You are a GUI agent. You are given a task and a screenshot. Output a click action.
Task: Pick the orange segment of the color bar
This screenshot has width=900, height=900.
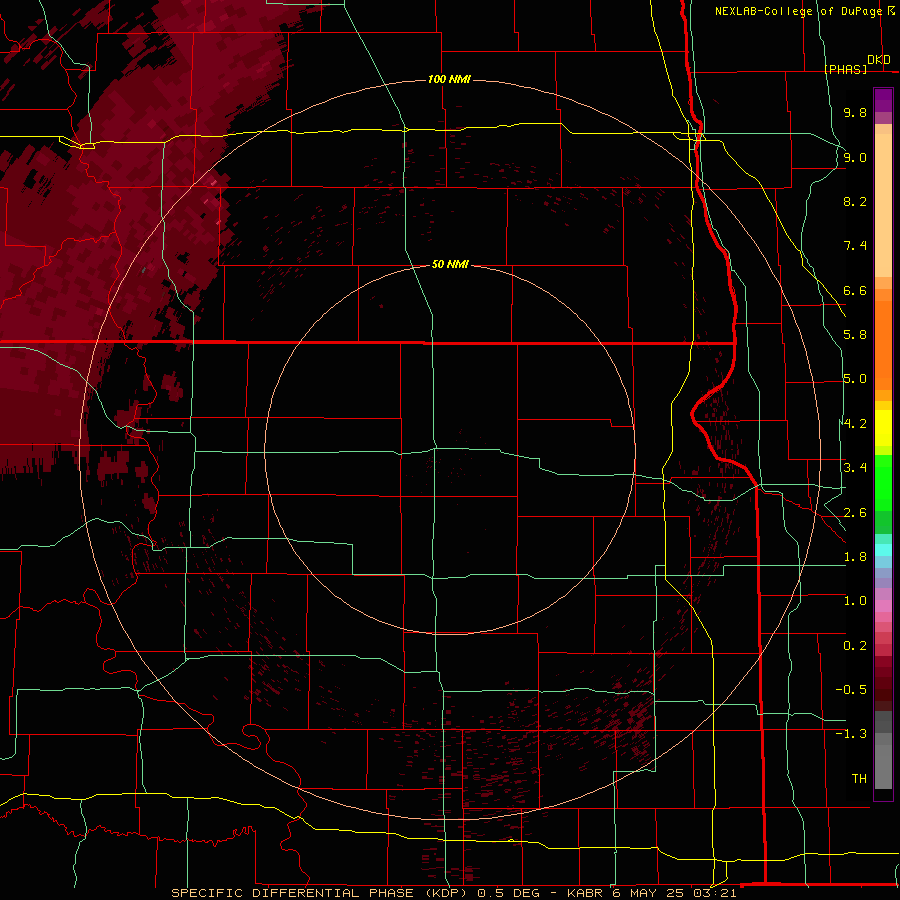(883, 344)
